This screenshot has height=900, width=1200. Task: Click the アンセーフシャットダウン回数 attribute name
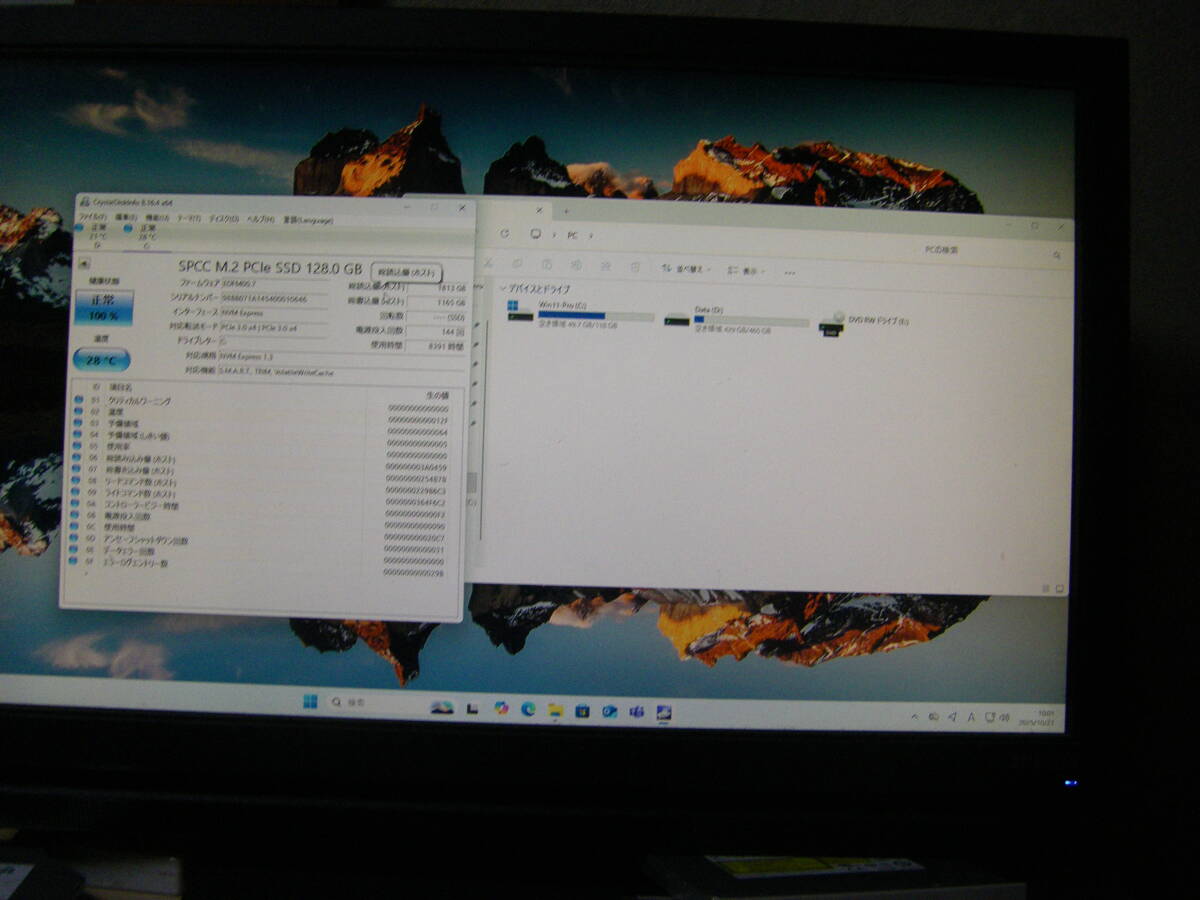(x=147, y=540)
